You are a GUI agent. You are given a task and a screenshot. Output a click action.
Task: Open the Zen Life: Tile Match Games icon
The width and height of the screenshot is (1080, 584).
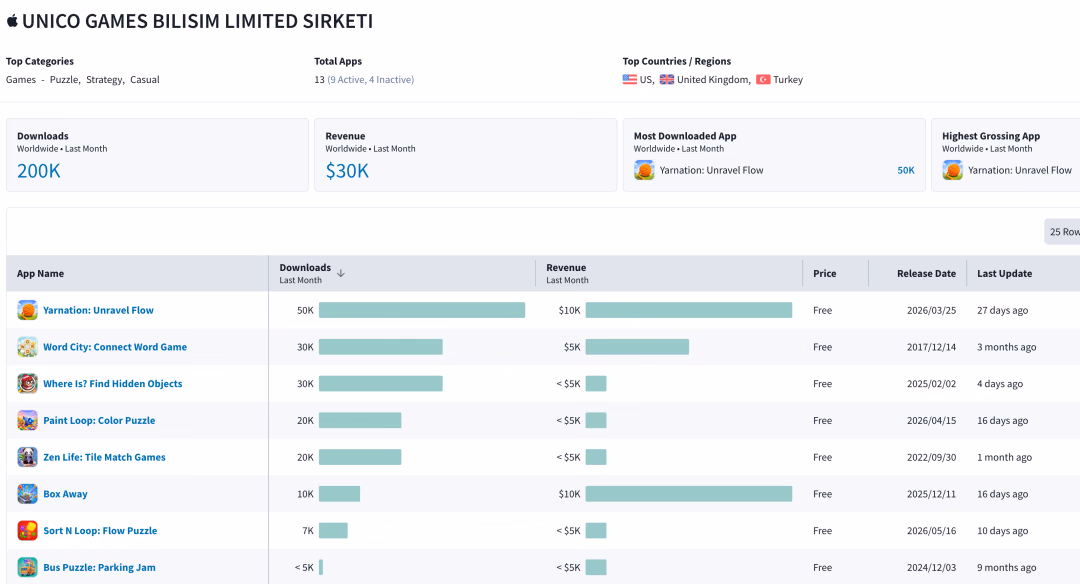[28, 457]
